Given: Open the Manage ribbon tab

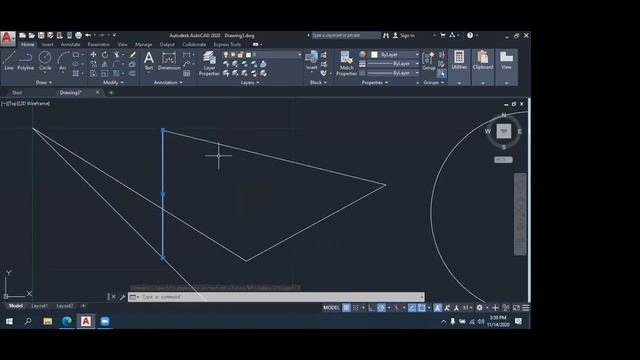Looking at the screenshot, I should pyautogui.click(x=143, y=44).
